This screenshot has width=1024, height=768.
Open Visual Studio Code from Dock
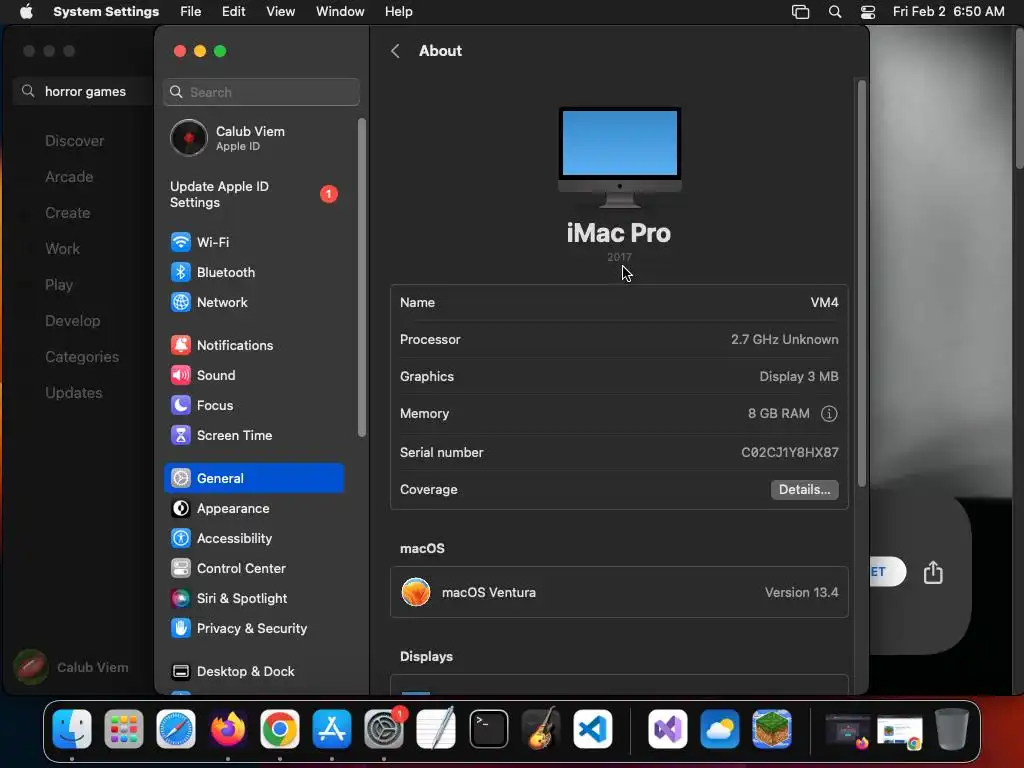coord(593,729)
